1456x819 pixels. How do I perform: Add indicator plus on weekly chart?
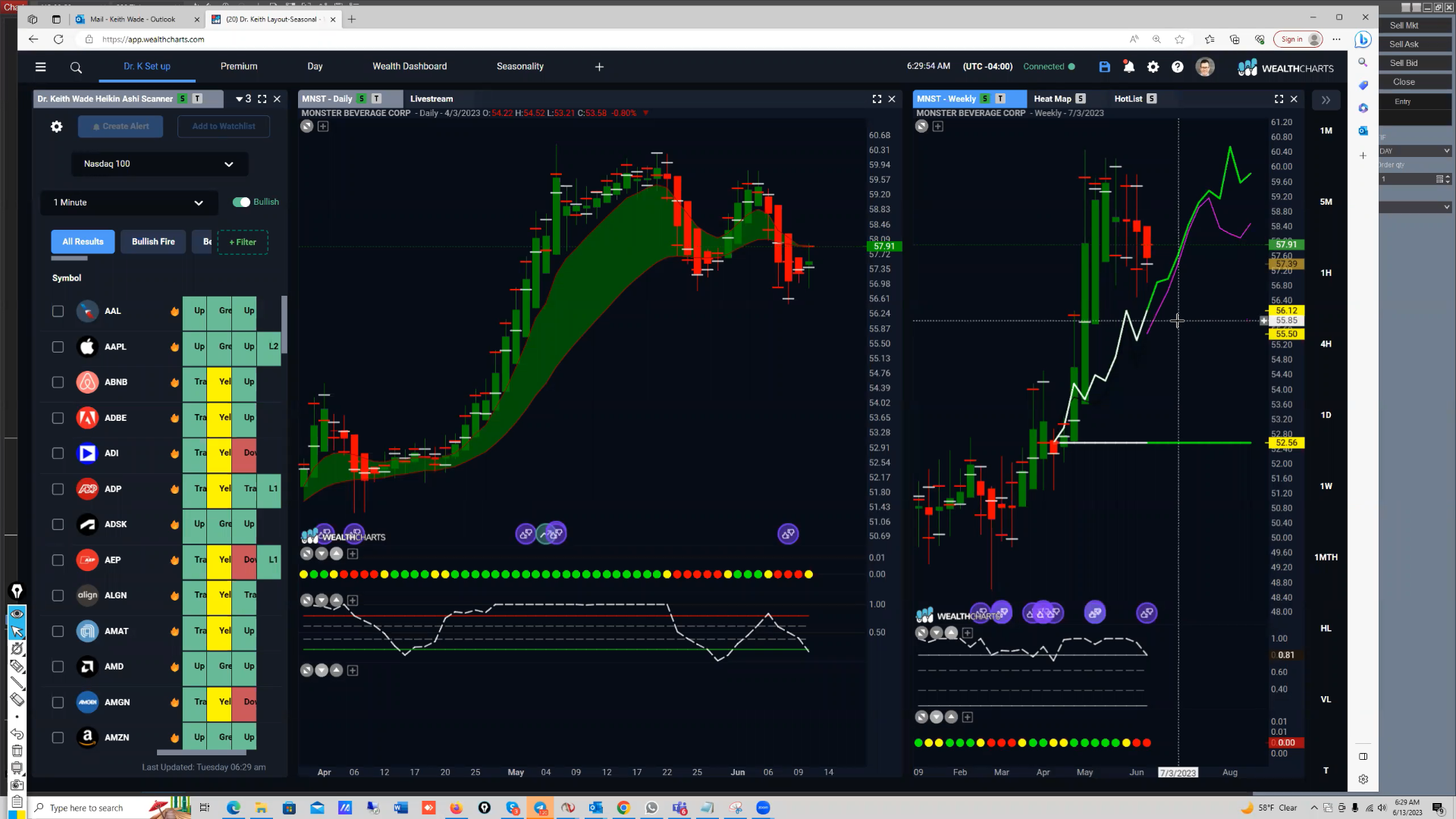pos(938,127)
